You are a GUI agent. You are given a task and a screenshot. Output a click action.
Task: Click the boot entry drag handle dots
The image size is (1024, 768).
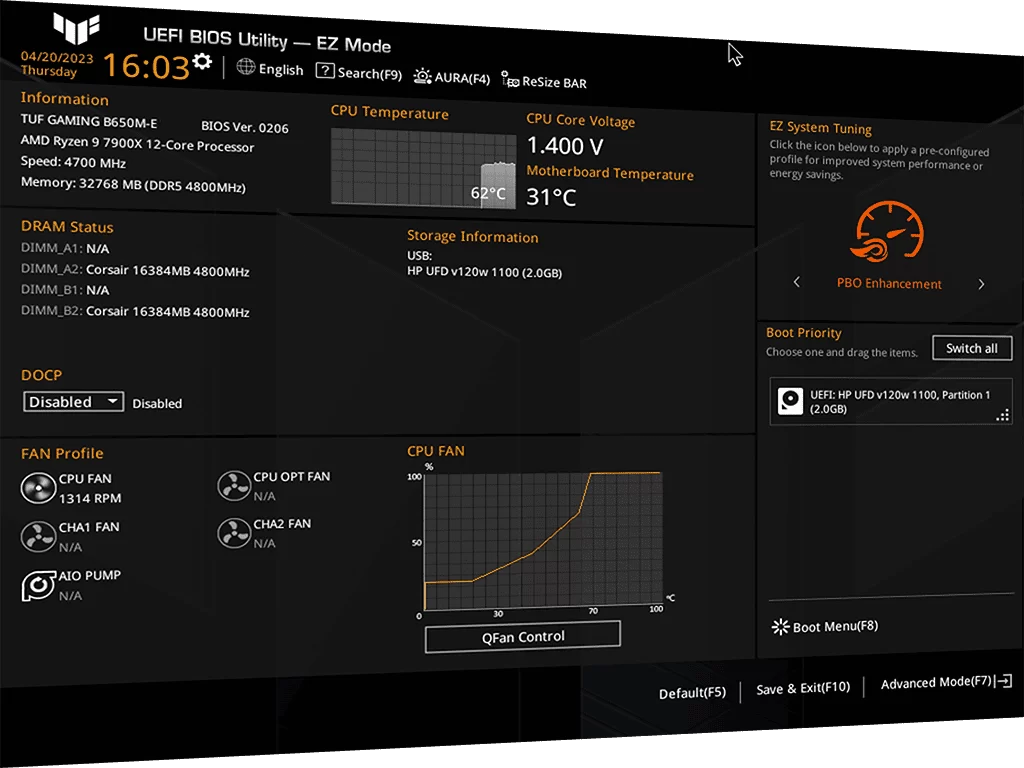(x=1002, y=415)
